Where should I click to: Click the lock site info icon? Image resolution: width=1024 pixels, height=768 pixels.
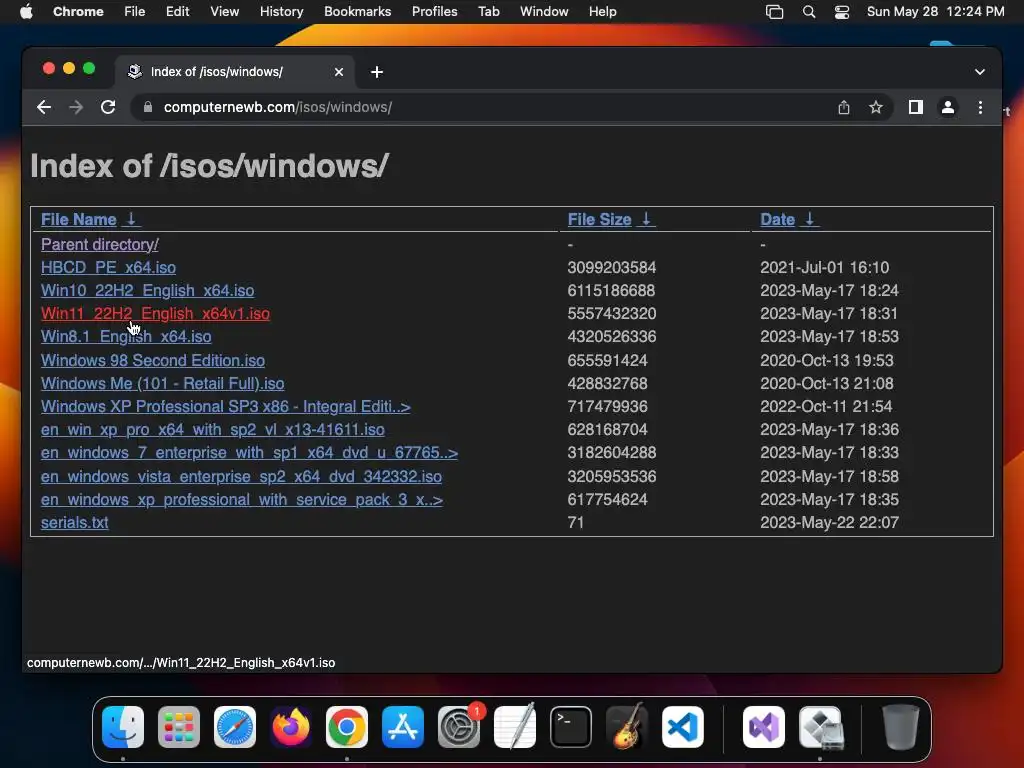pos(148,107)
